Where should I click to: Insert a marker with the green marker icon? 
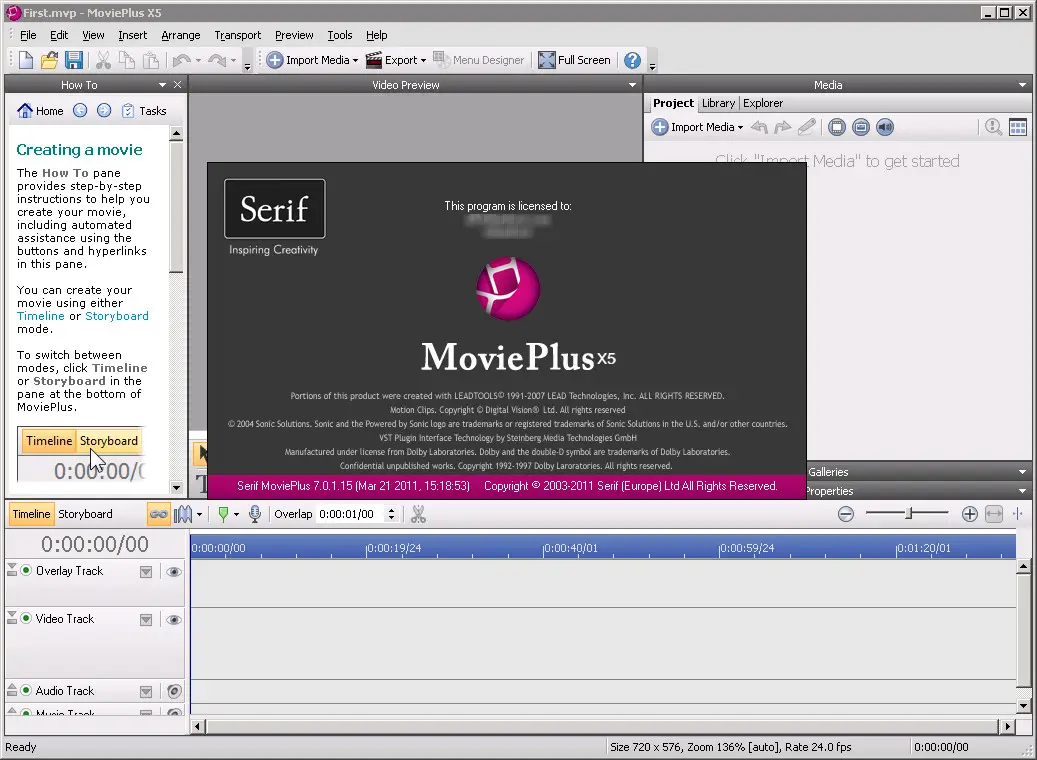coord(224,514)
